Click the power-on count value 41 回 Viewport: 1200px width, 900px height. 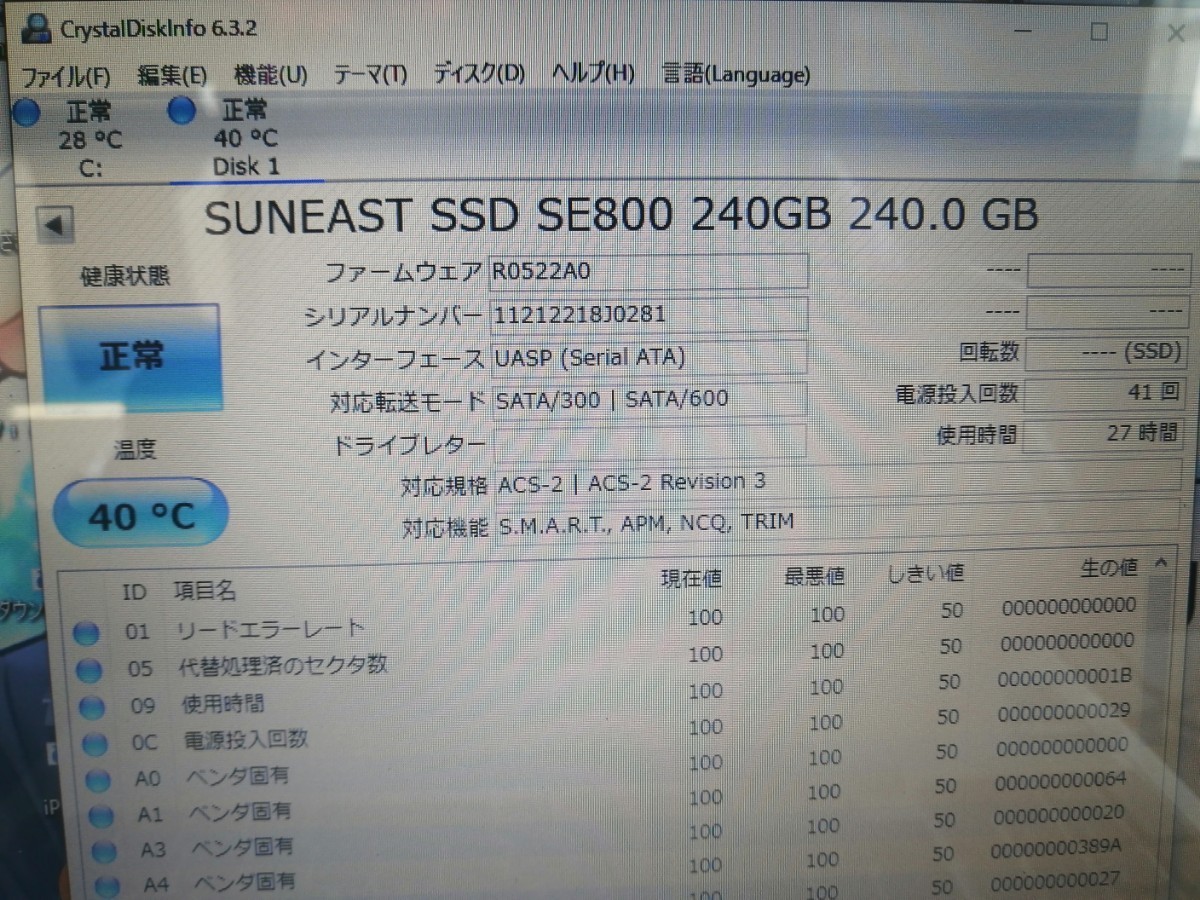coord(1103,393)
